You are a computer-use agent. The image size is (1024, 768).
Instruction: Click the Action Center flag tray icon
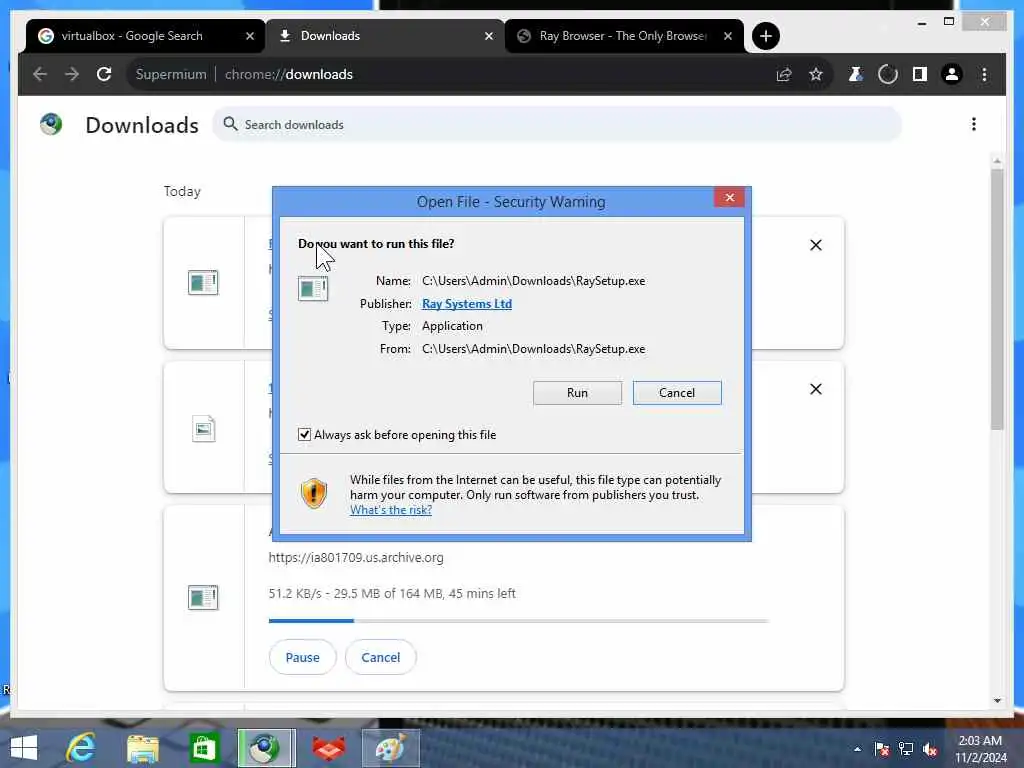pos(882,748)
